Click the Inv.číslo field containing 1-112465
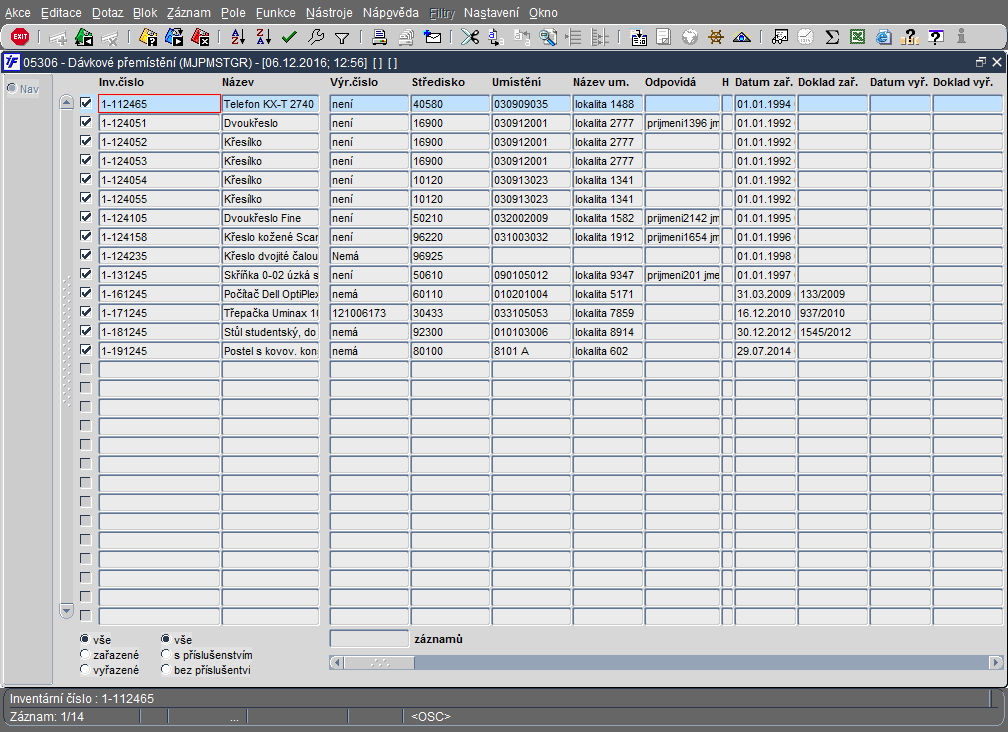 click(159, 103)
